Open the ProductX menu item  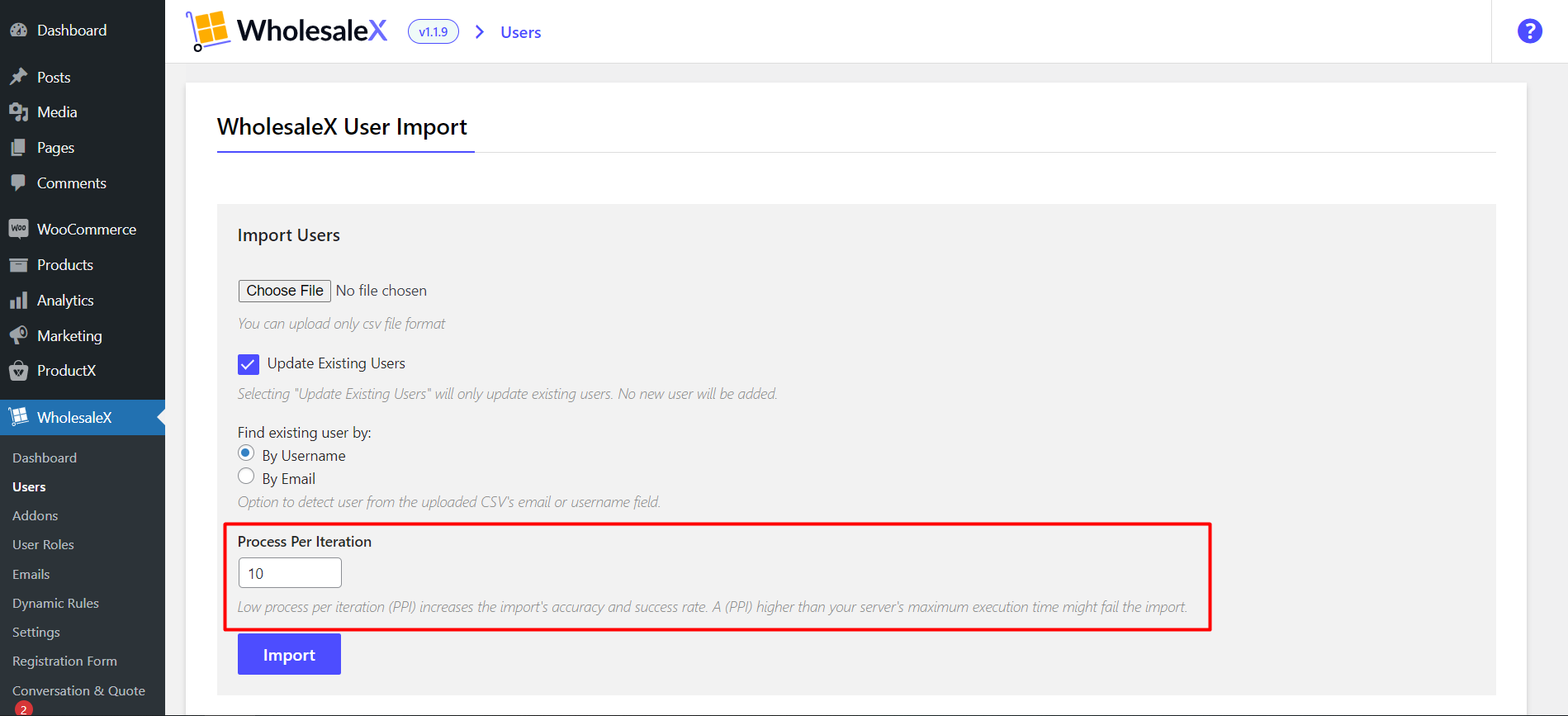tap(83, 371)
